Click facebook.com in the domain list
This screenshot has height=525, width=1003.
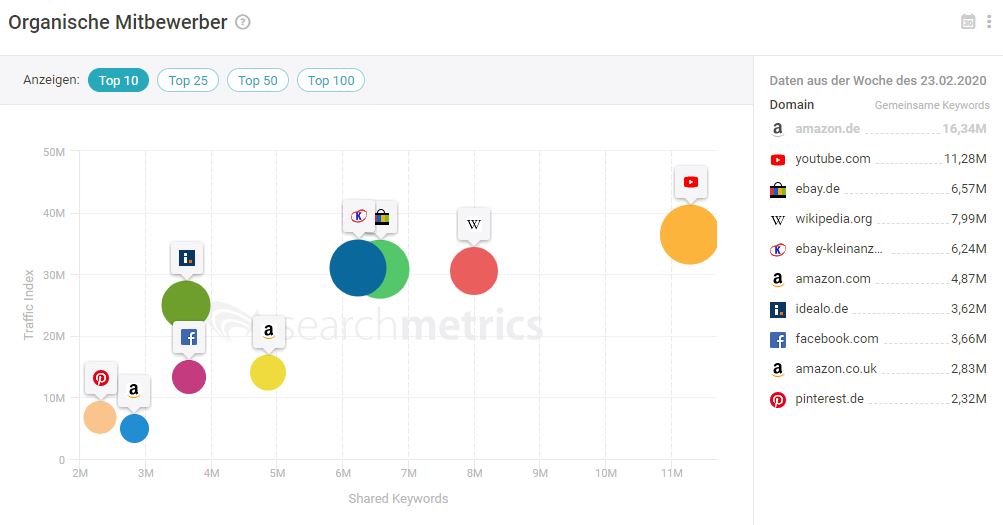click(x=837, y=339)
